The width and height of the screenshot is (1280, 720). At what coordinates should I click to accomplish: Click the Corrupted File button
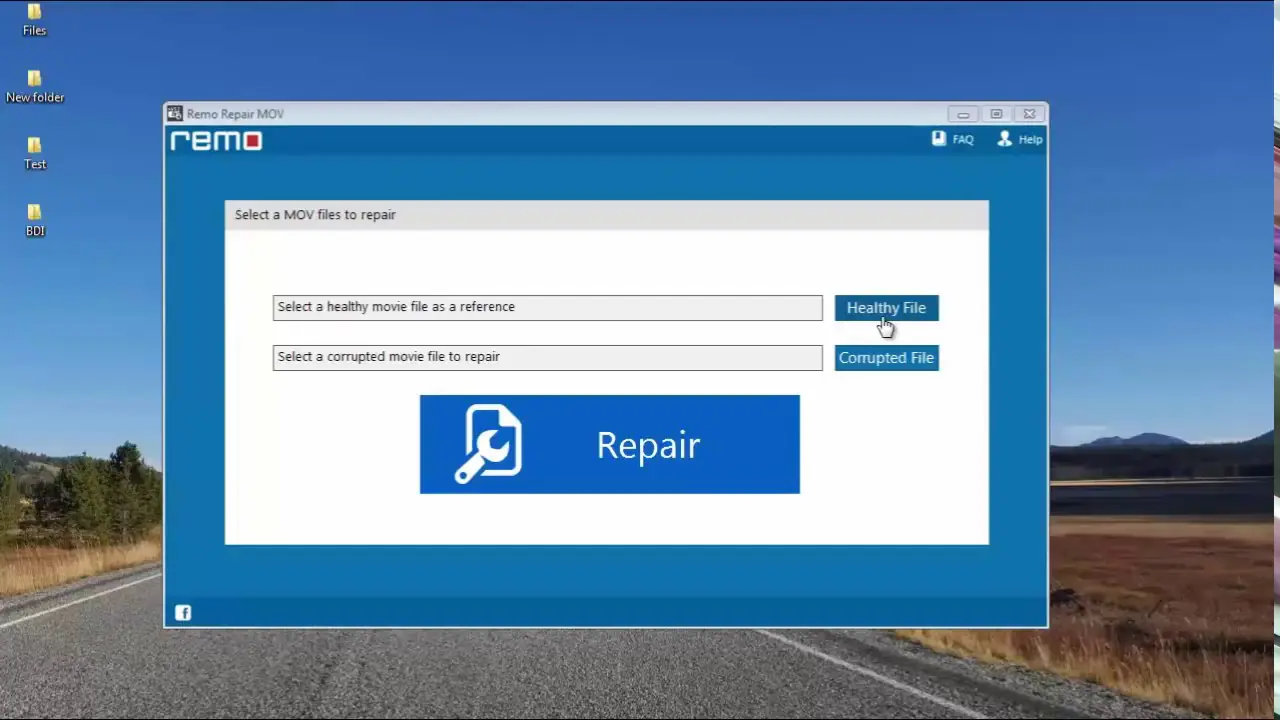point(886,358)
